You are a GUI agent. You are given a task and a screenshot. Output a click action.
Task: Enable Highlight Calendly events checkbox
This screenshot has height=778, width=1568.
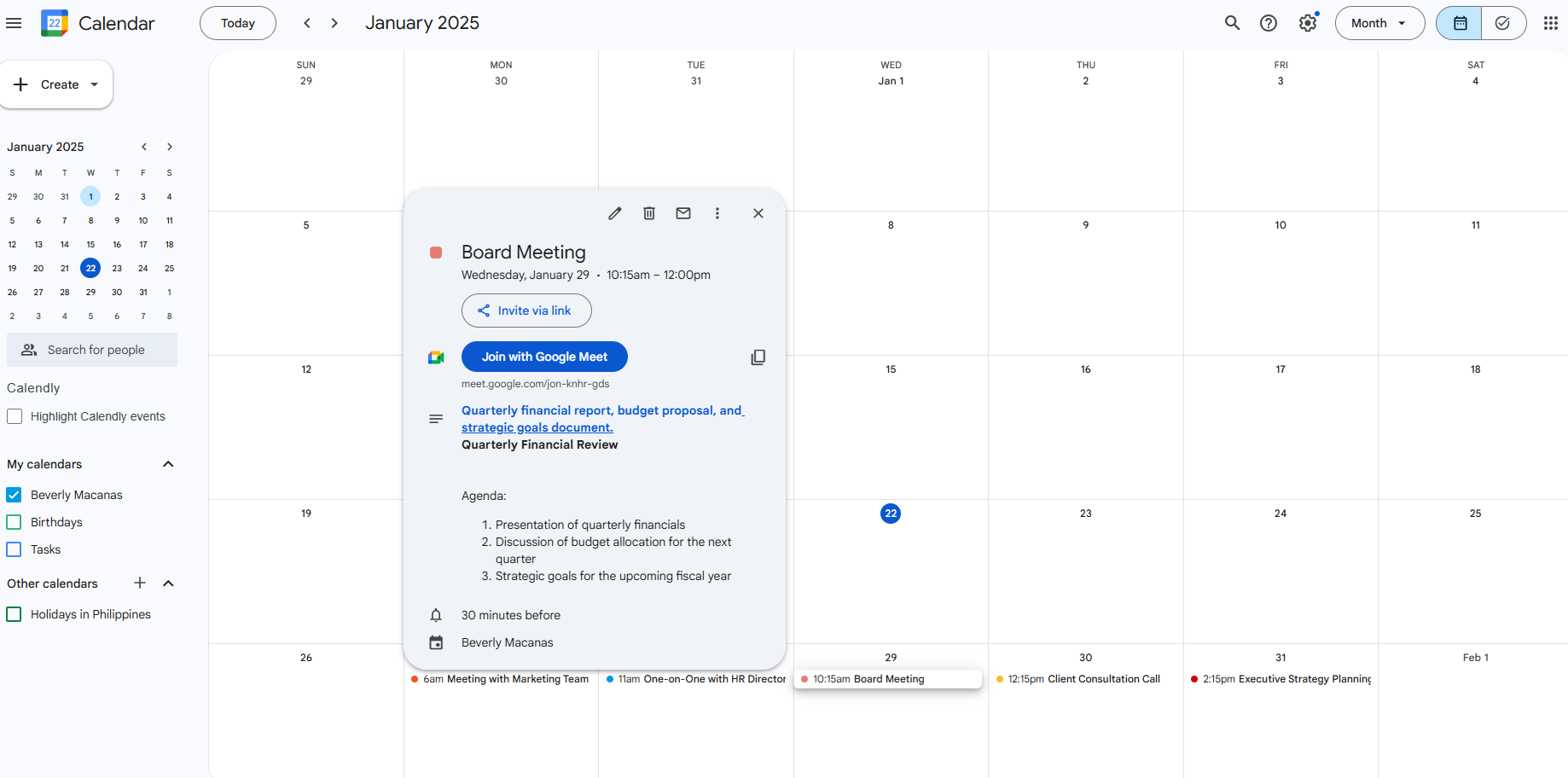pyautogui.click(x=15, y=416)
